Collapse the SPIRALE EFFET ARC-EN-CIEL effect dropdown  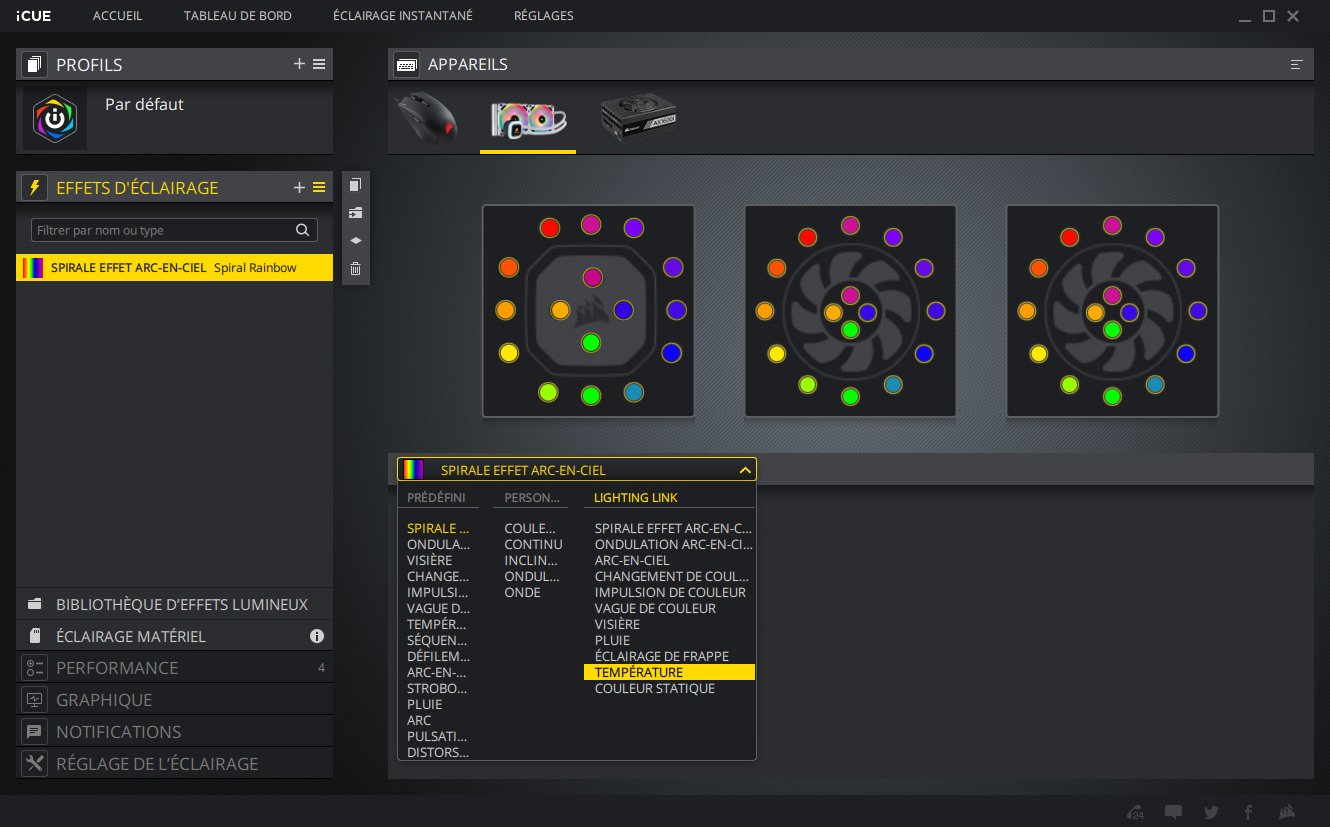pos(744,469)
